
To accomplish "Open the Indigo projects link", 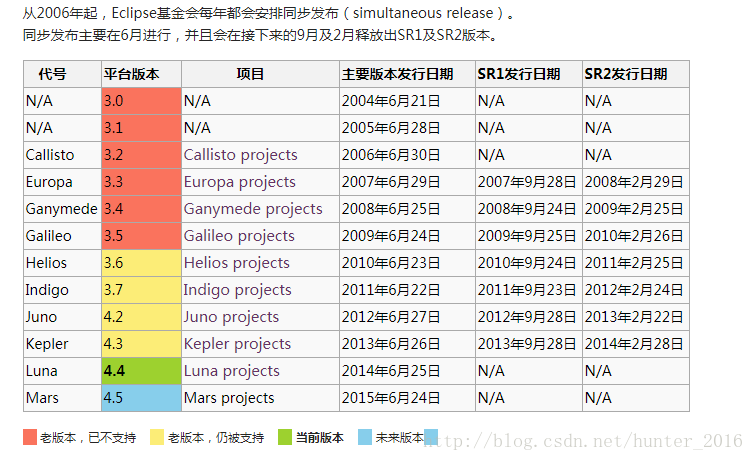I will pos(238,289).
